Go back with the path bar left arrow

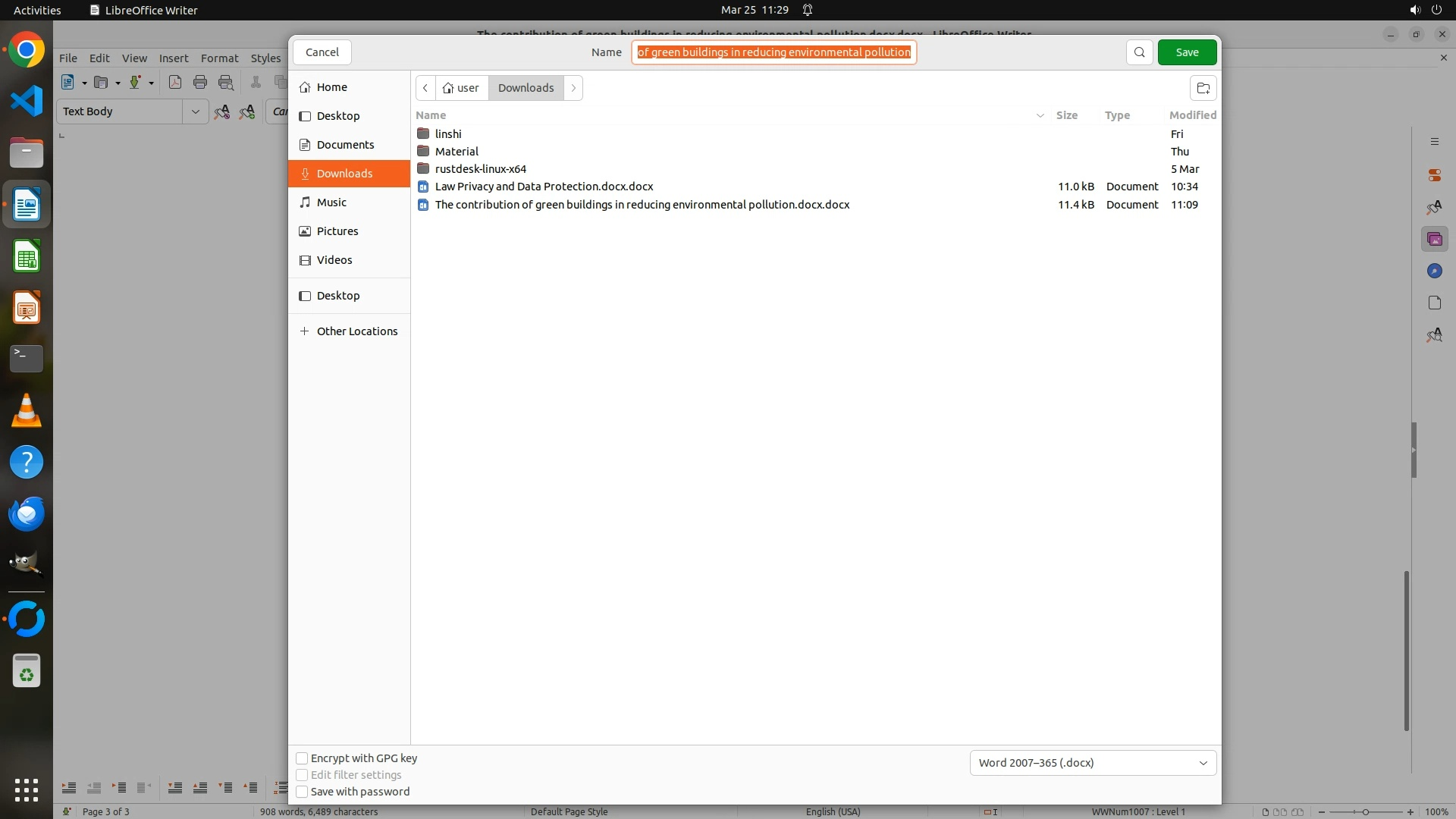point(425,88)
